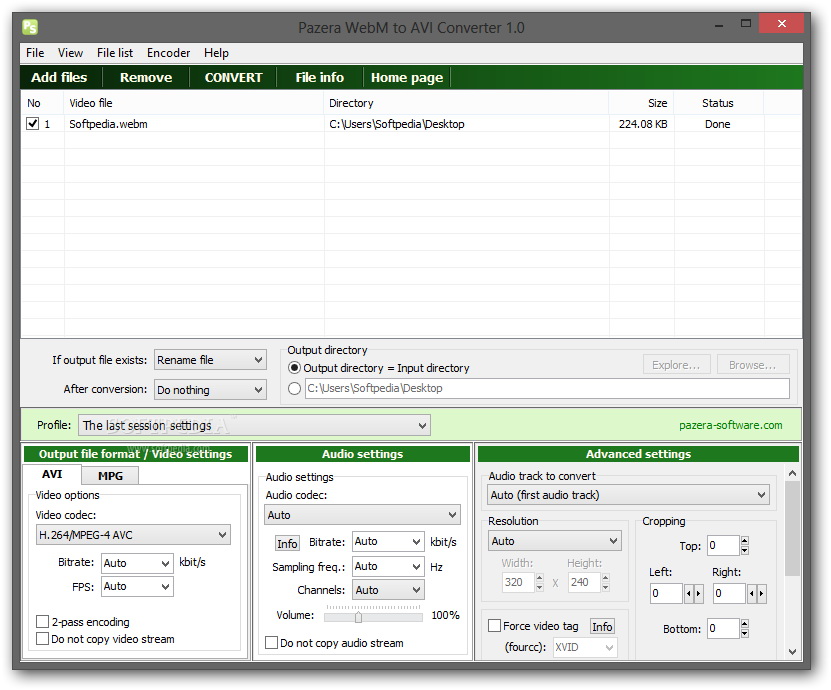Click the Browse... button

(x=753, y=365)
